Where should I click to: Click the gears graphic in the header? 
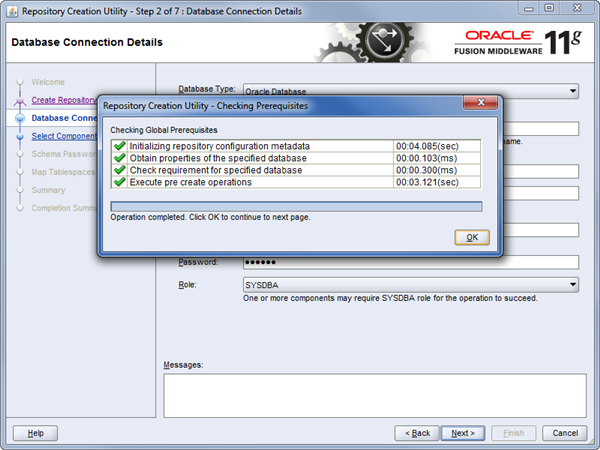[x=370, y=42]
